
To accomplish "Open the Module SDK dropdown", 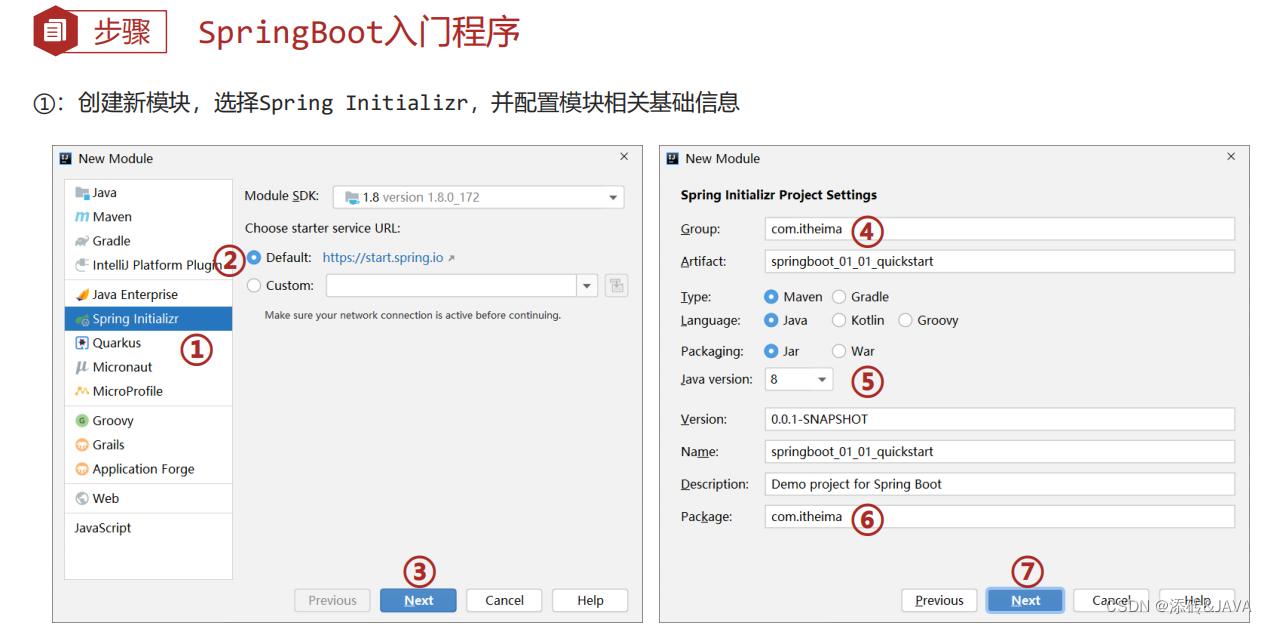I will pyautogui.click(x=612, y=197).
